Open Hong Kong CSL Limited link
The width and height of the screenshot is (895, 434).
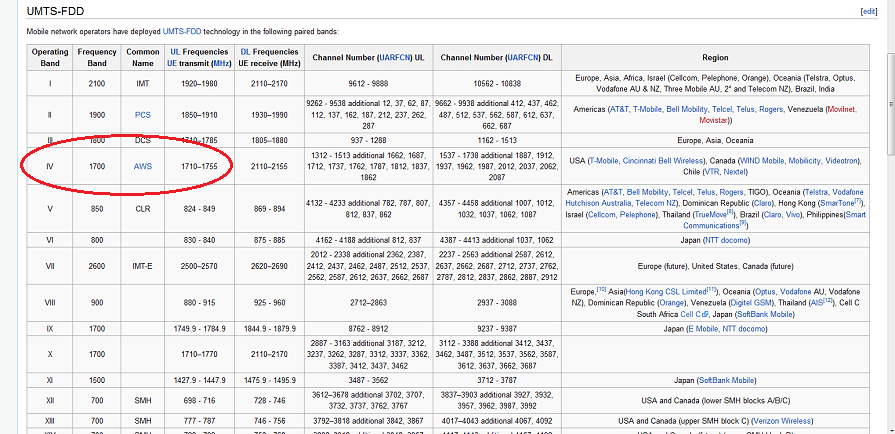click(666, 292)
